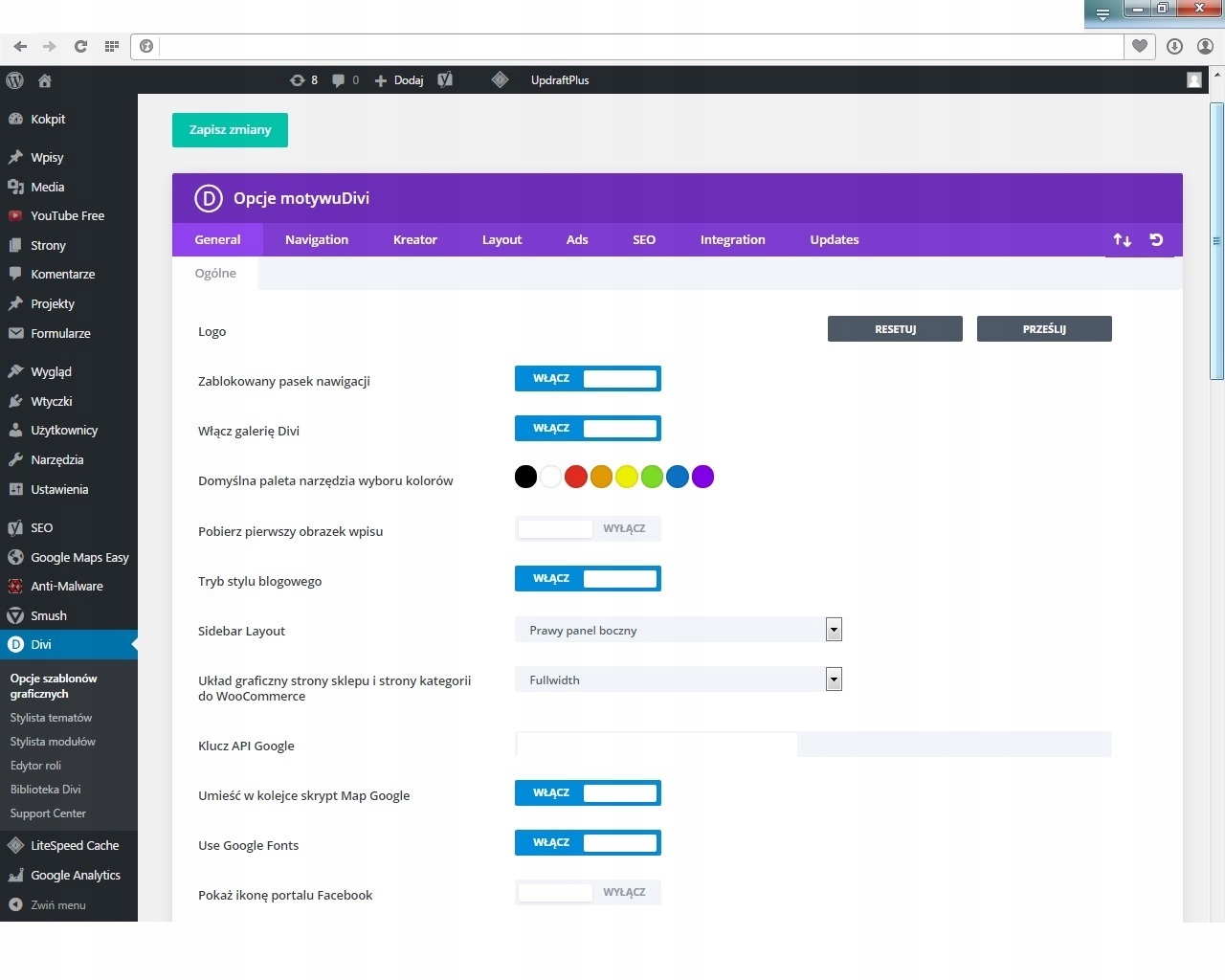Click the user avatar in admin bar
Image resolution: width=1225 pixels, height=980 pixels.
click(x=1194, y=80)
